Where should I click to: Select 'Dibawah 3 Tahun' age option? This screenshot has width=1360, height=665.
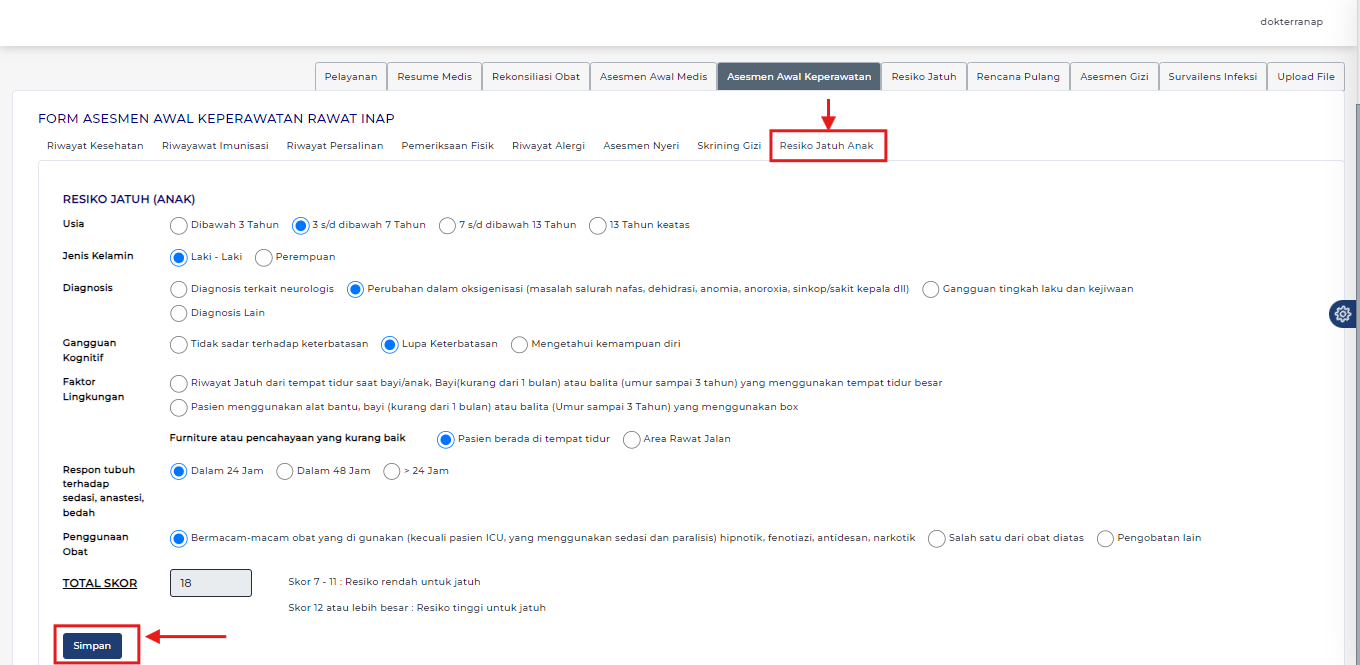[179, 225]
